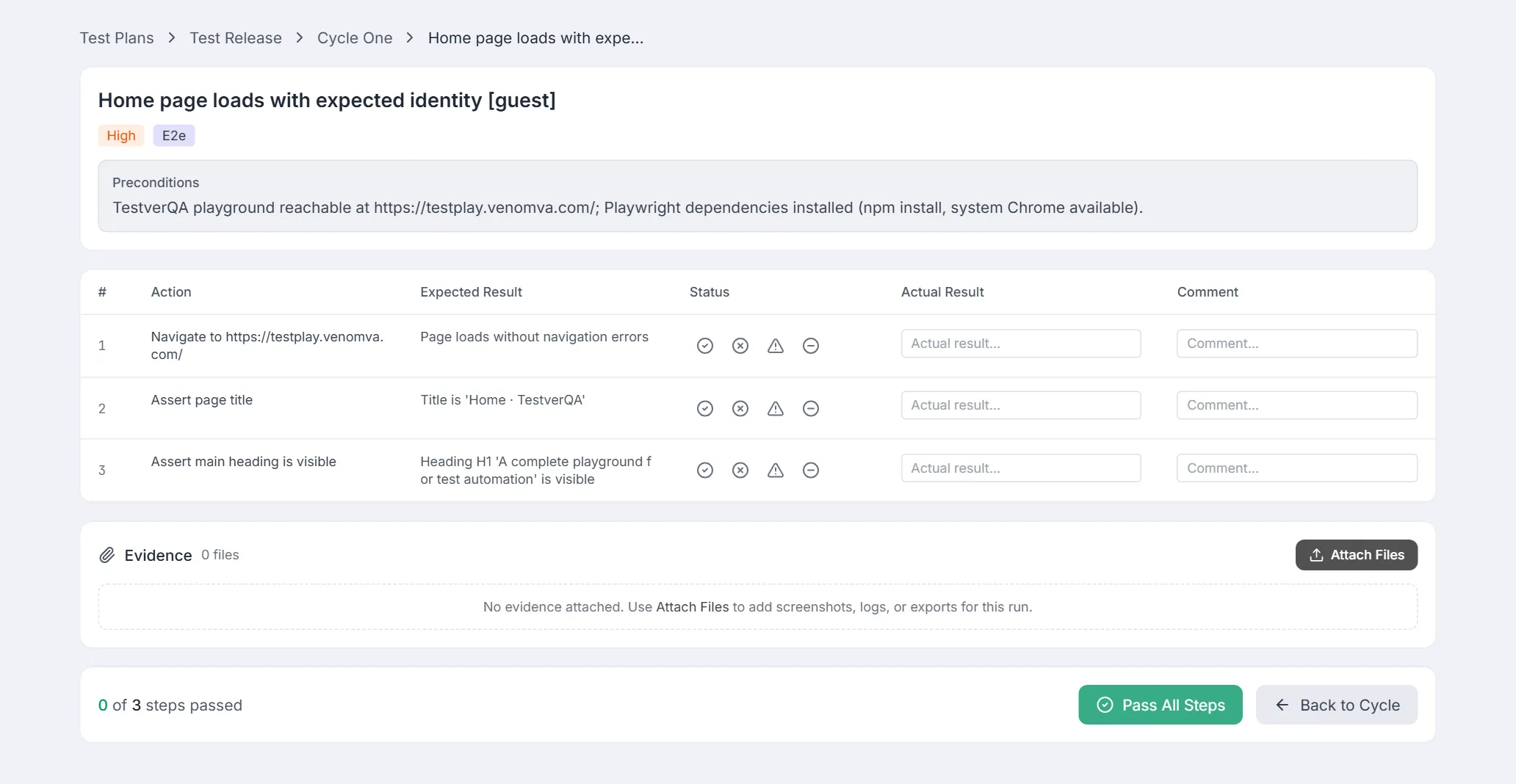The image size is (1516, 784).
Task: Focus Comment field for Assert main heading
Action: pos(1297,468)
